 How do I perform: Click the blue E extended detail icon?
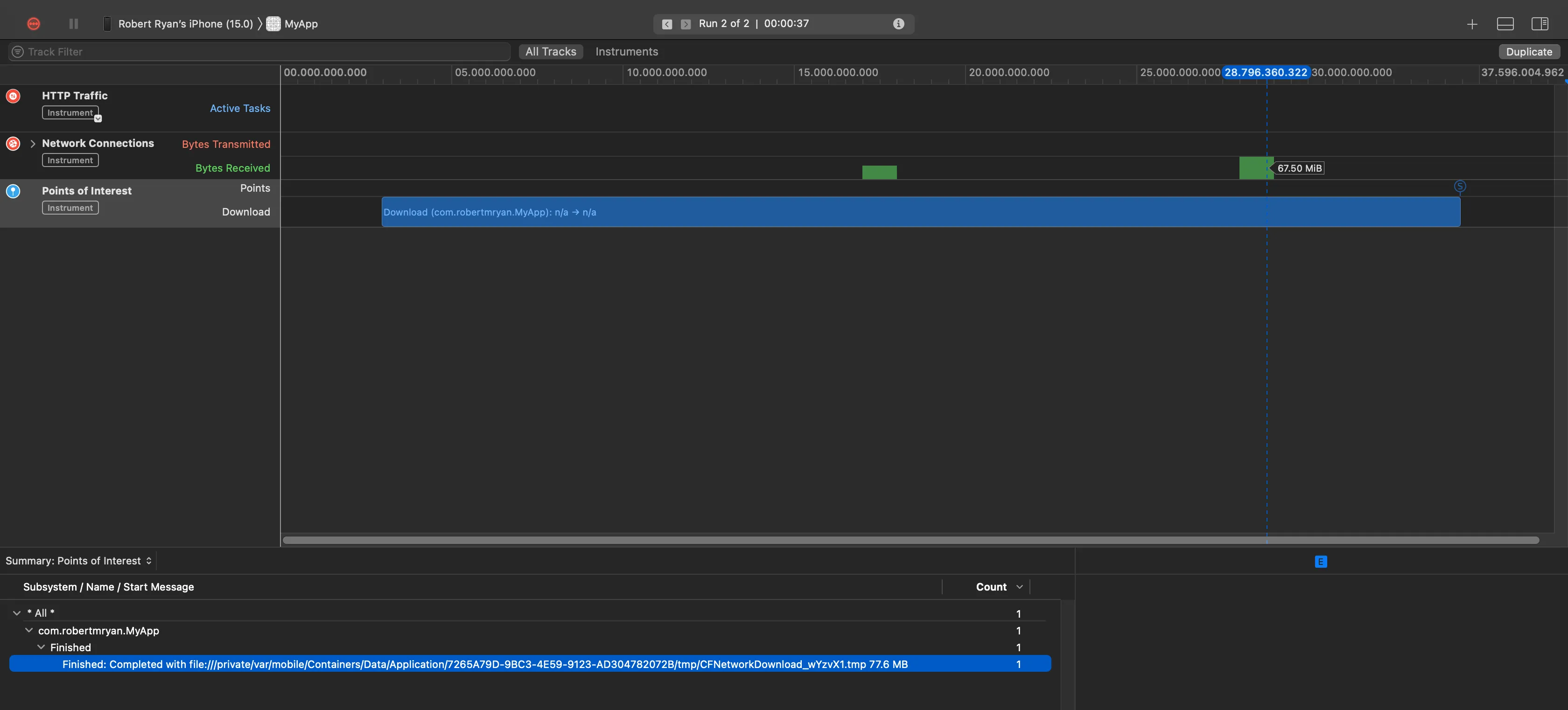tap(1320, 562)
